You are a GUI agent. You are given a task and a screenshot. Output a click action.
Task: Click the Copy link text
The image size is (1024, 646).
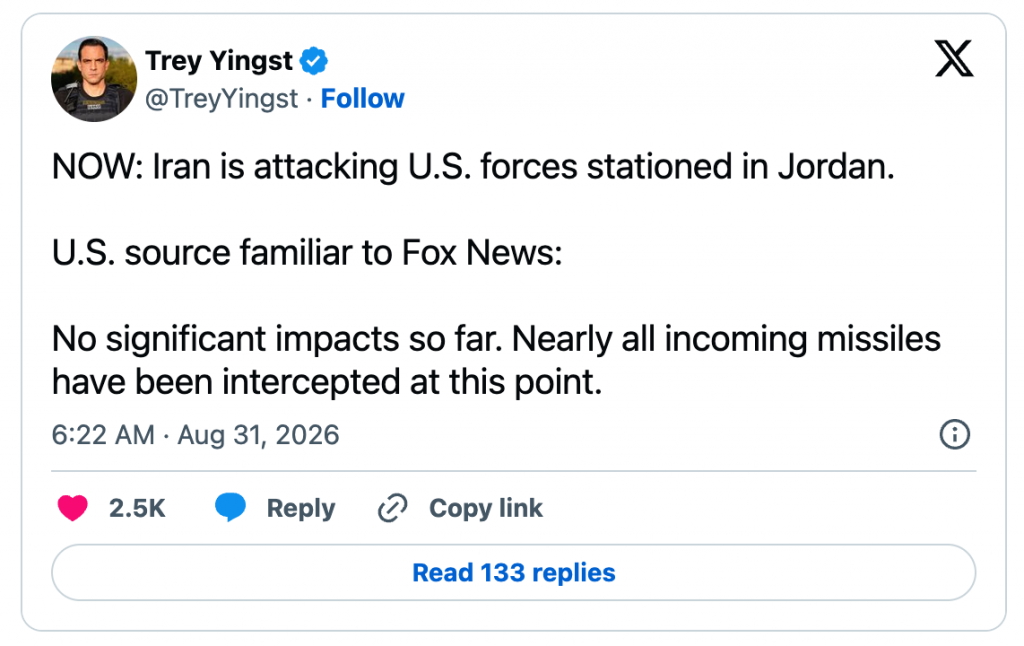[486, 508]
